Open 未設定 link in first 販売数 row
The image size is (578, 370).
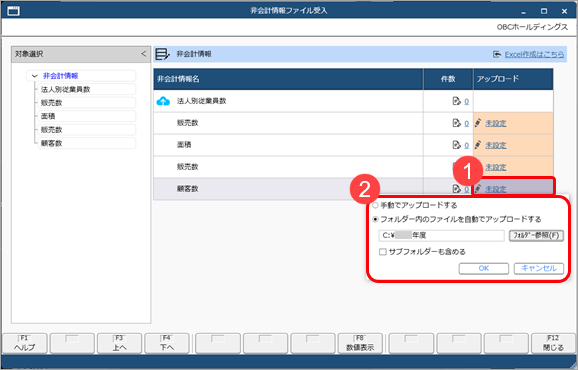pos(496,123)
